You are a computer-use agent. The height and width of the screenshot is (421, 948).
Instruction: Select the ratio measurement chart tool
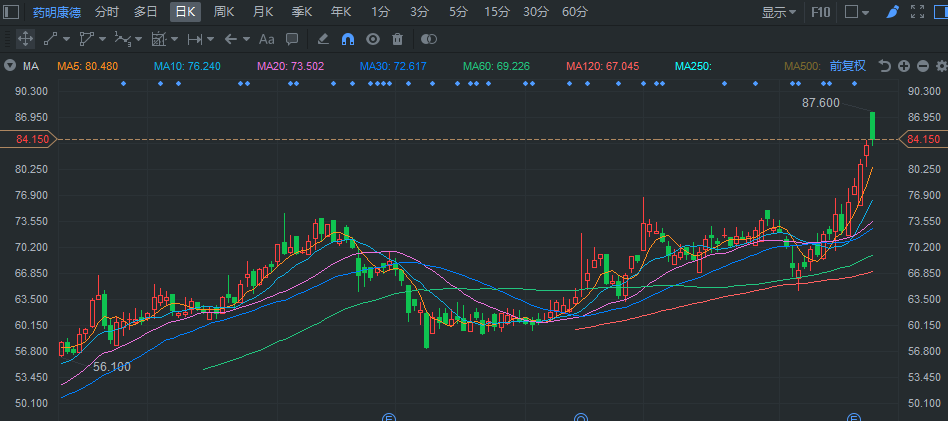158,39
